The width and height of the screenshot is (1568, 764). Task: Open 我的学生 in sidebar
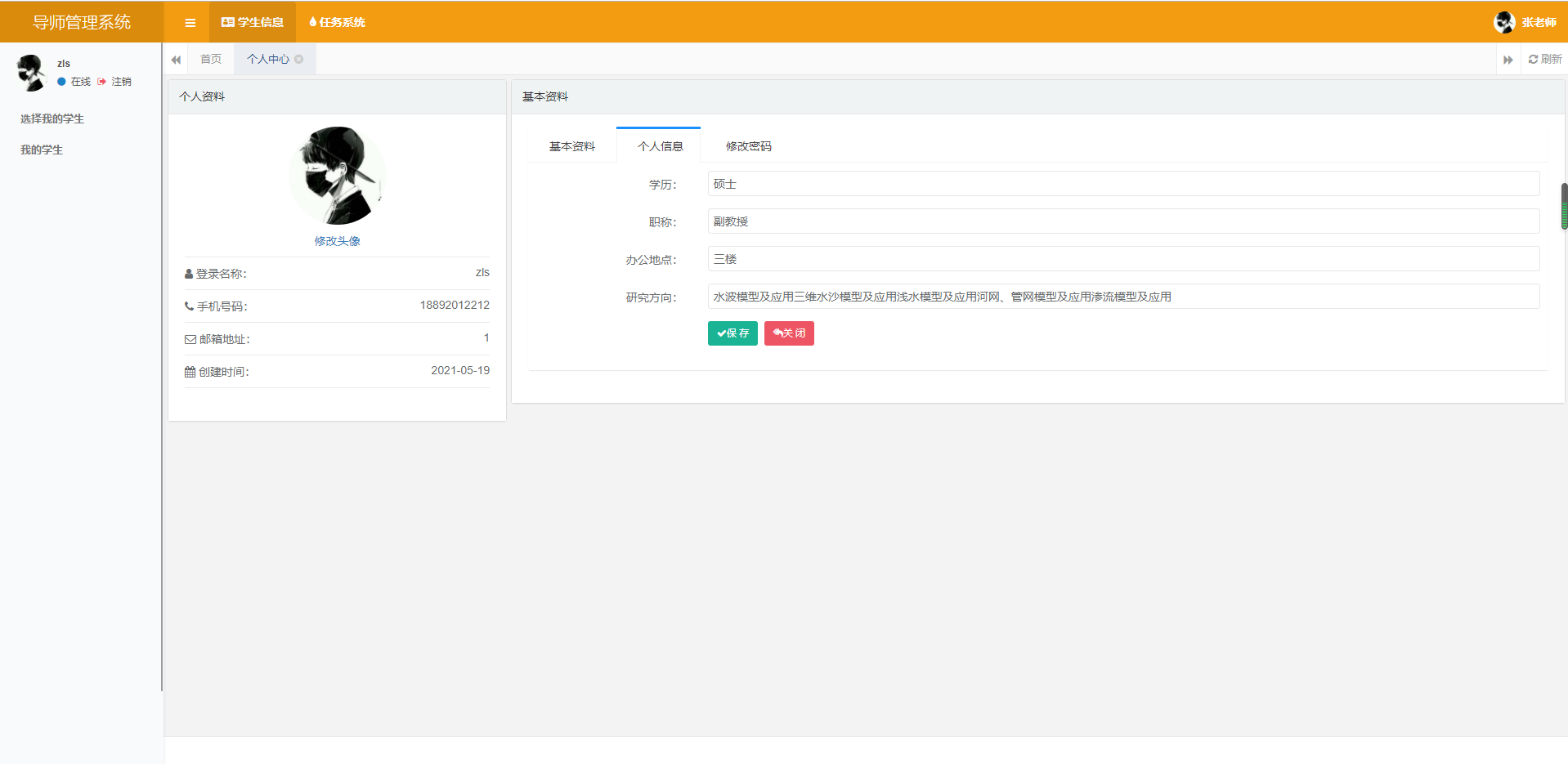tap(42, 150)
